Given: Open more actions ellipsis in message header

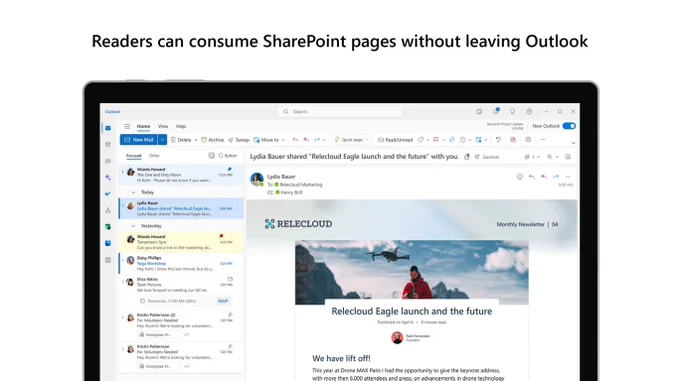Looking at the screenshot, I should click(x=568, y=177).
